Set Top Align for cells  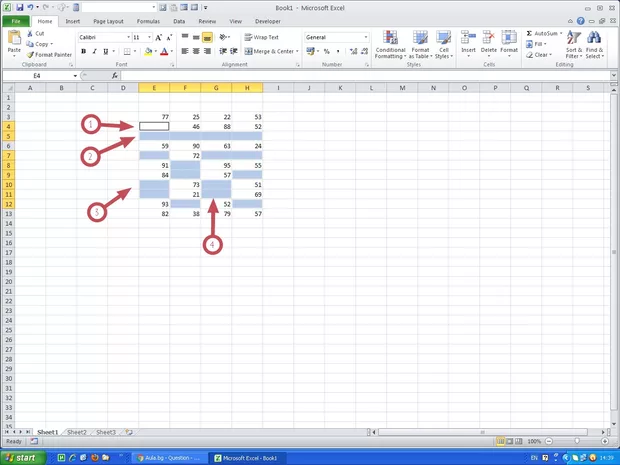click(x=185, y=37)
